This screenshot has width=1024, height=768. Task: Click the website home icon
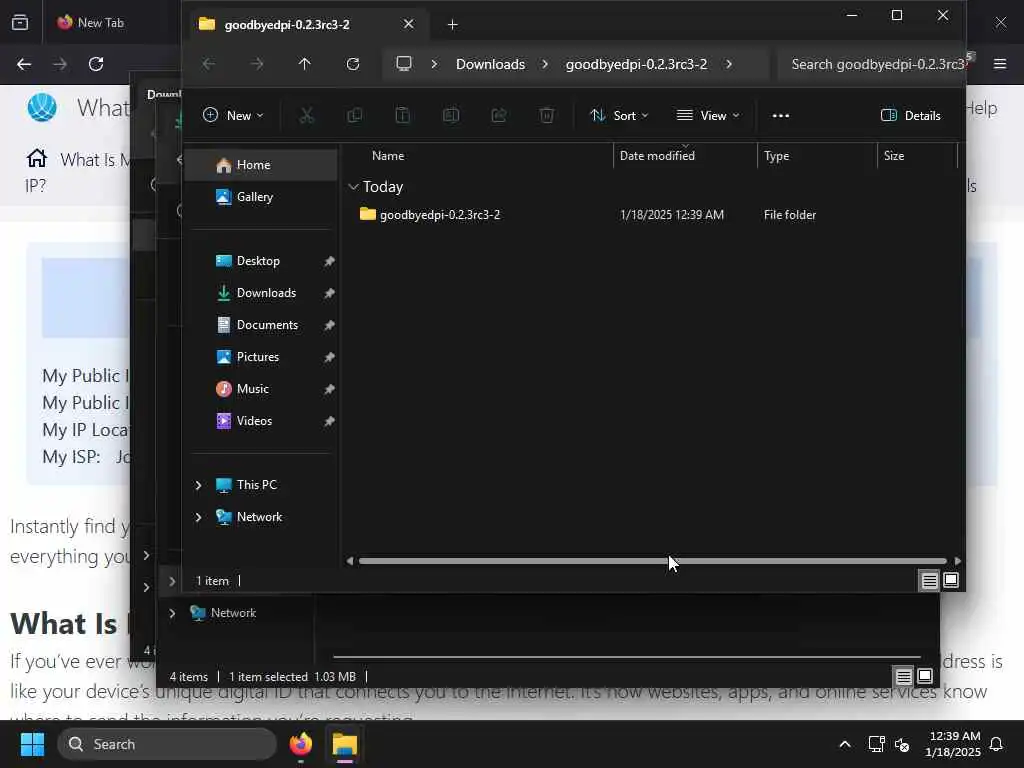(x=37, y=158)
